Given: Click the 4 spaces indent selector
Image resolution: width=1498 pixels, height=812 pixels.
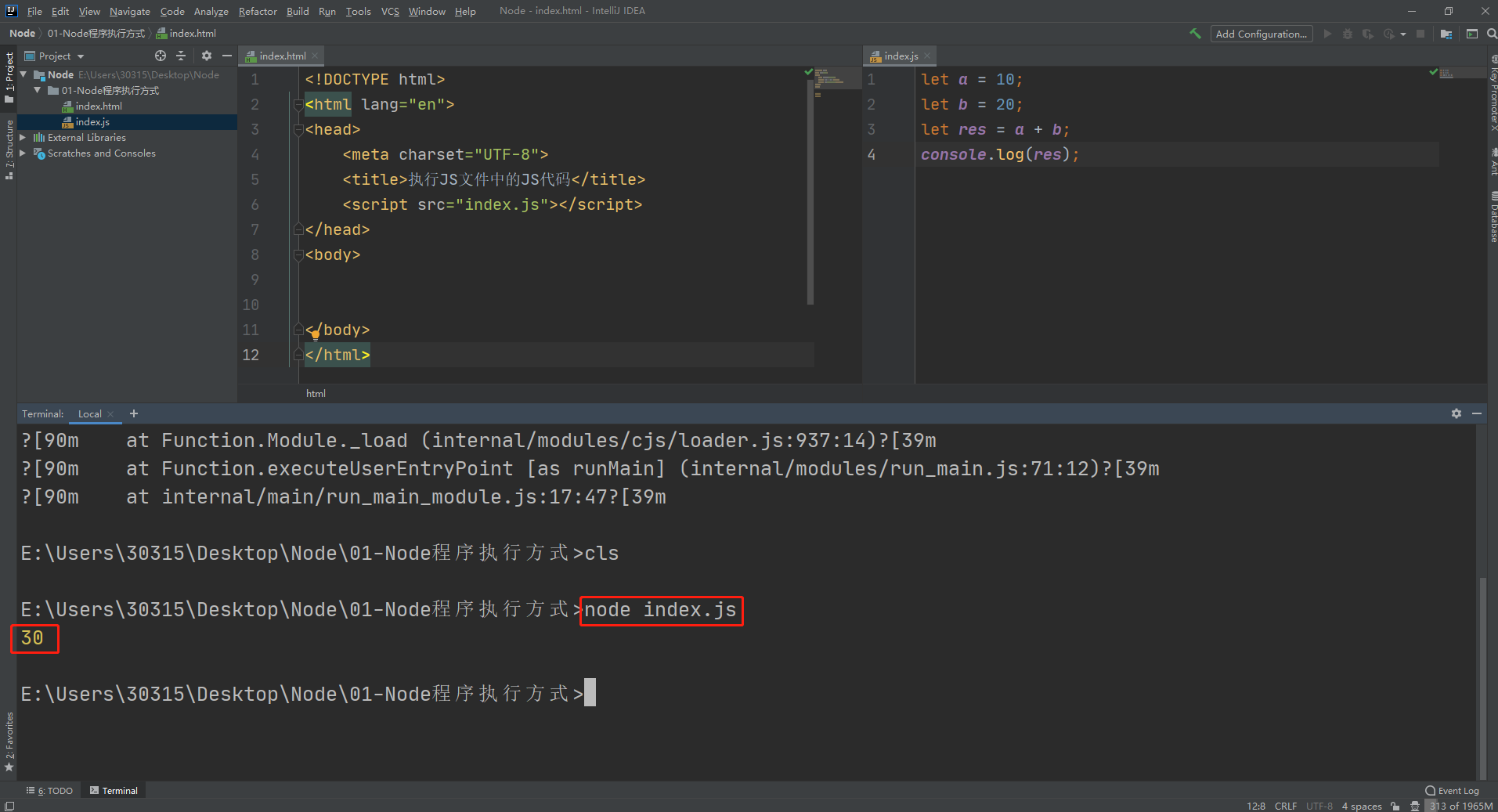Looking at the screenshot, I should point(1362,806).
